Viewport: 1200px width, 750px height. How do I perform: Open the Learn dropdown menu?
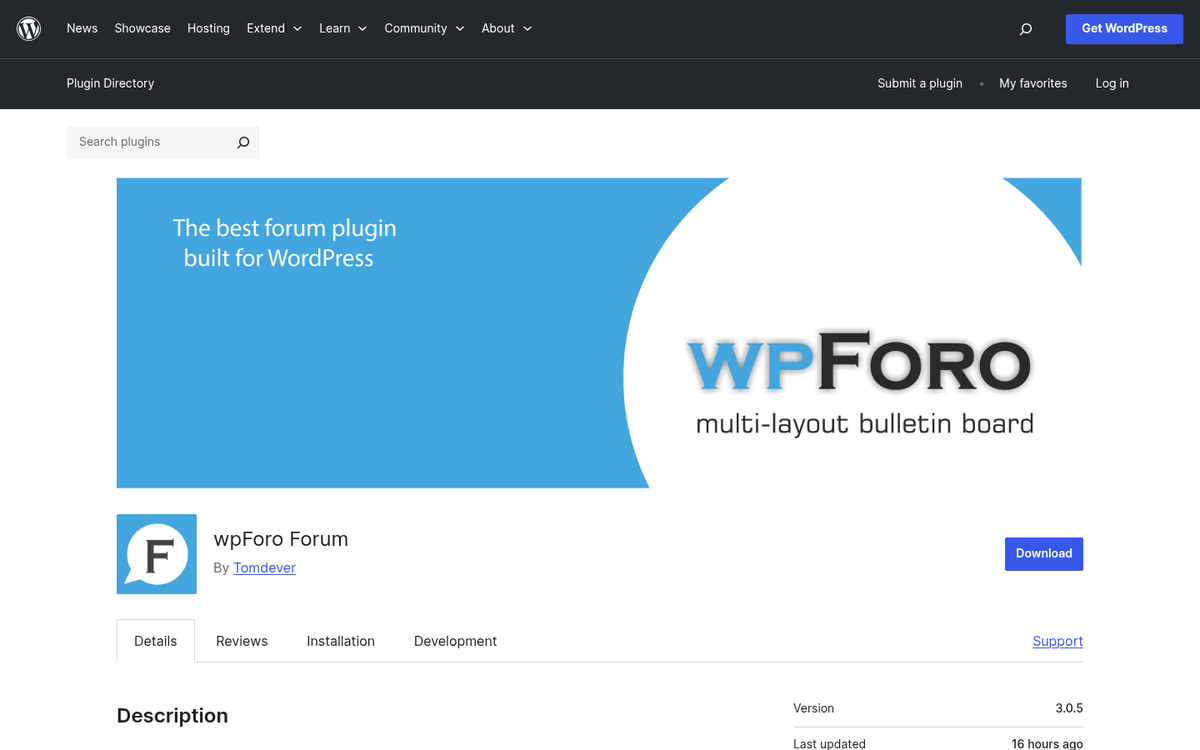pos(342,28)
